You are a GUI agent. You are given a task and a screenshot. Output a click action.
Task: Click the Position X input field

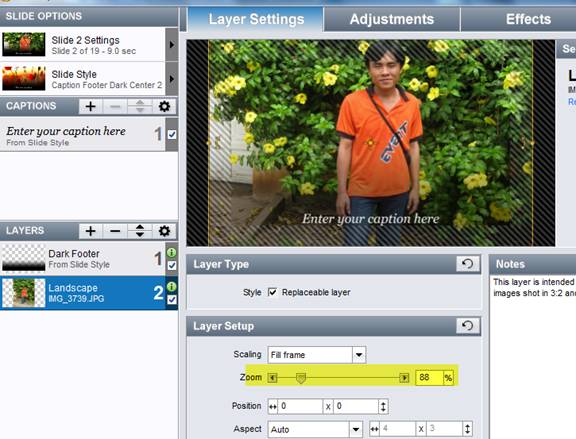pos(300,407)
